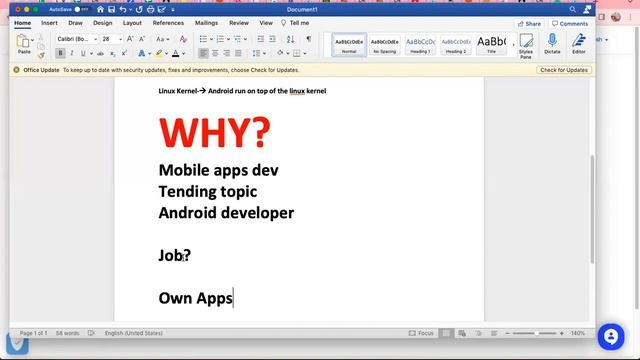Open the borders dropdown
Image resolution: width=640 pixels, height=360 pixels.
[304, 53]
